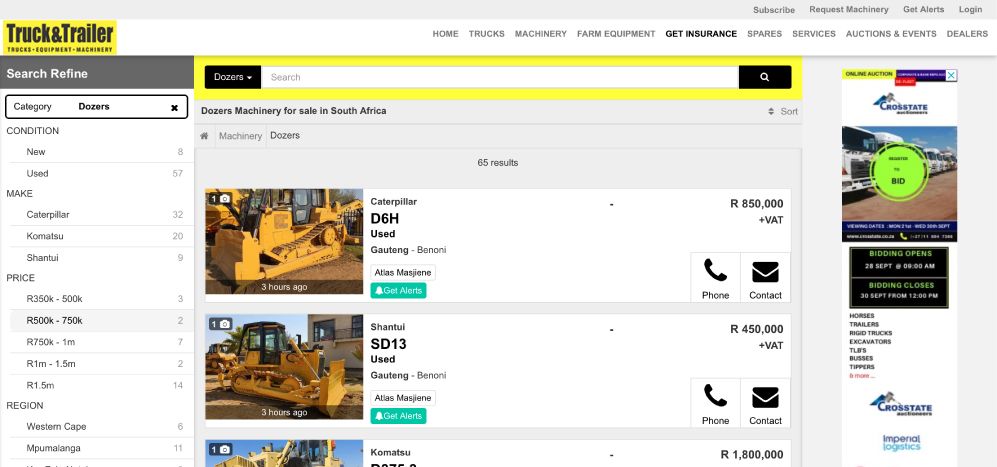Close the Crosstate ad via X icon
Image resolution: width=997 pixels, height=467 pixels.
(951, 75)
